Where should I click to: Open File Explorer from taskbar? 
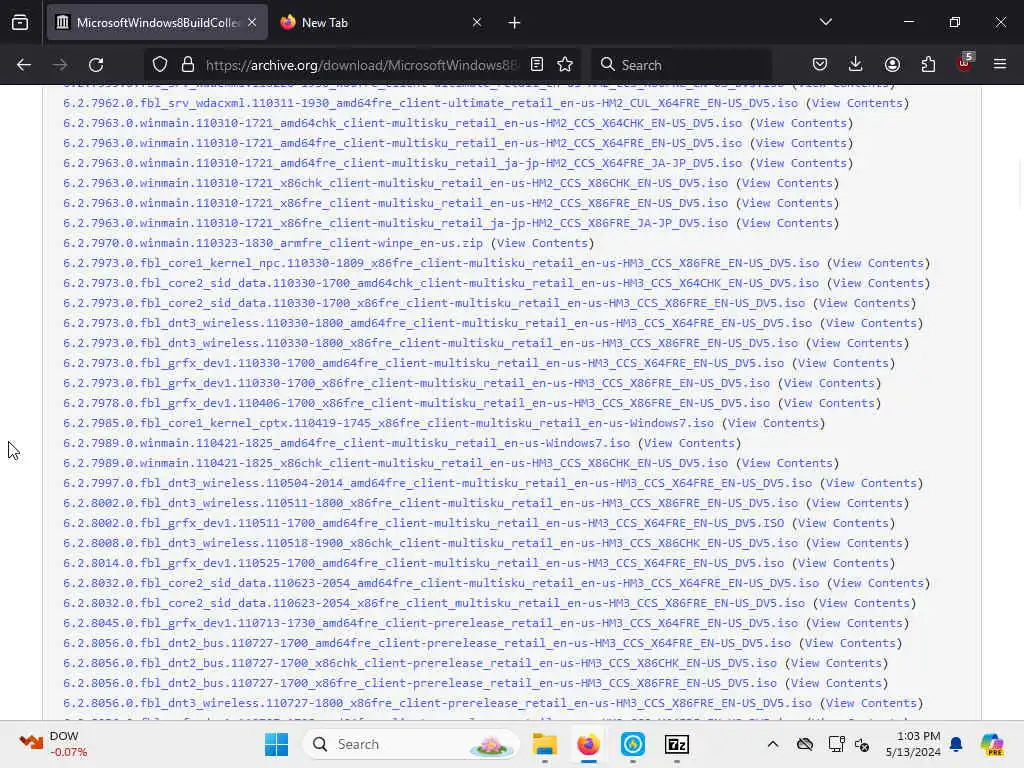pyautogui.click(x=544, y=744)
